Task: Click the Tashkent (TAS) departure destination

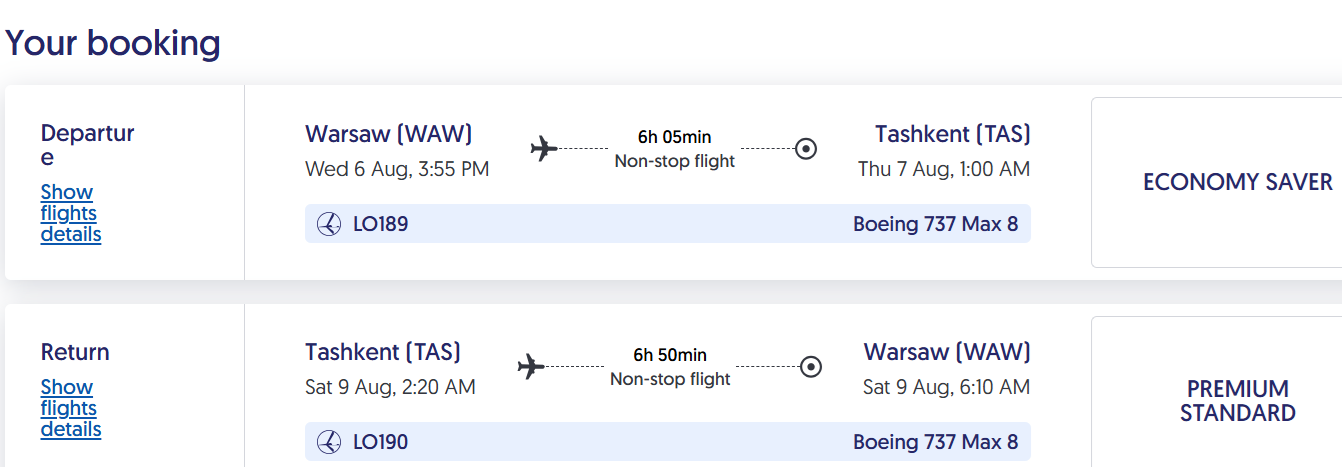Action: tap(953, 134)
